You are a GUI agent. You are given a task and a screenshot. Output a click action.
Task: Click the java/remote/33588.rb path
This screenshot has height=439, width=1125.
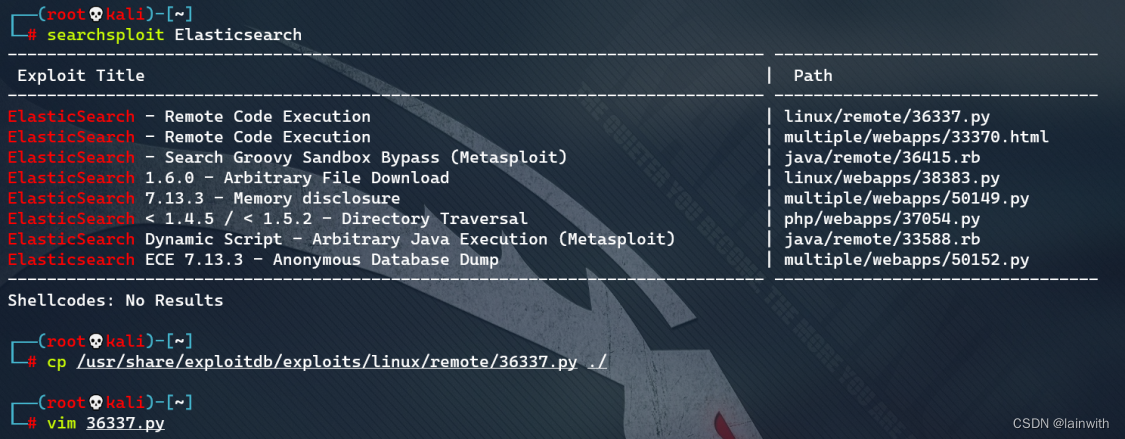coord(882,239)
